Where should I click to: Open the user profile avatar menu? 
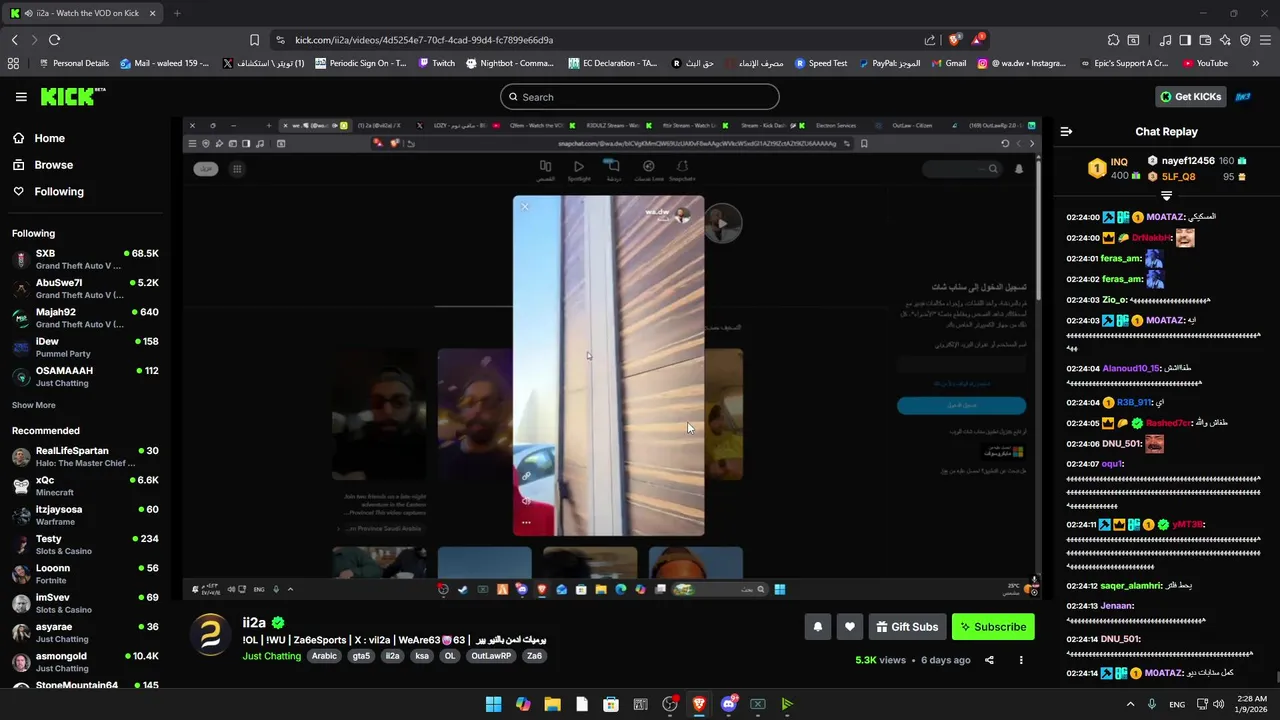tap(1244, 96)
